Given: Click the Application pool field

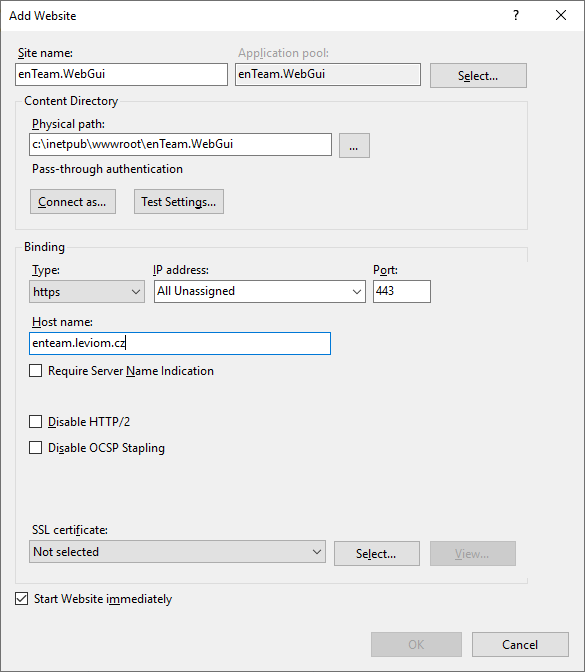Looking at the screenshot, I should pyautogui.click(x=328, y=75).
